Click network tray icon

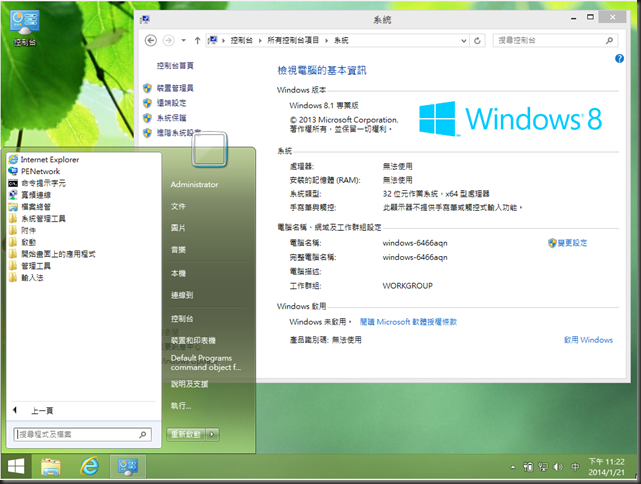click(543, 467)
